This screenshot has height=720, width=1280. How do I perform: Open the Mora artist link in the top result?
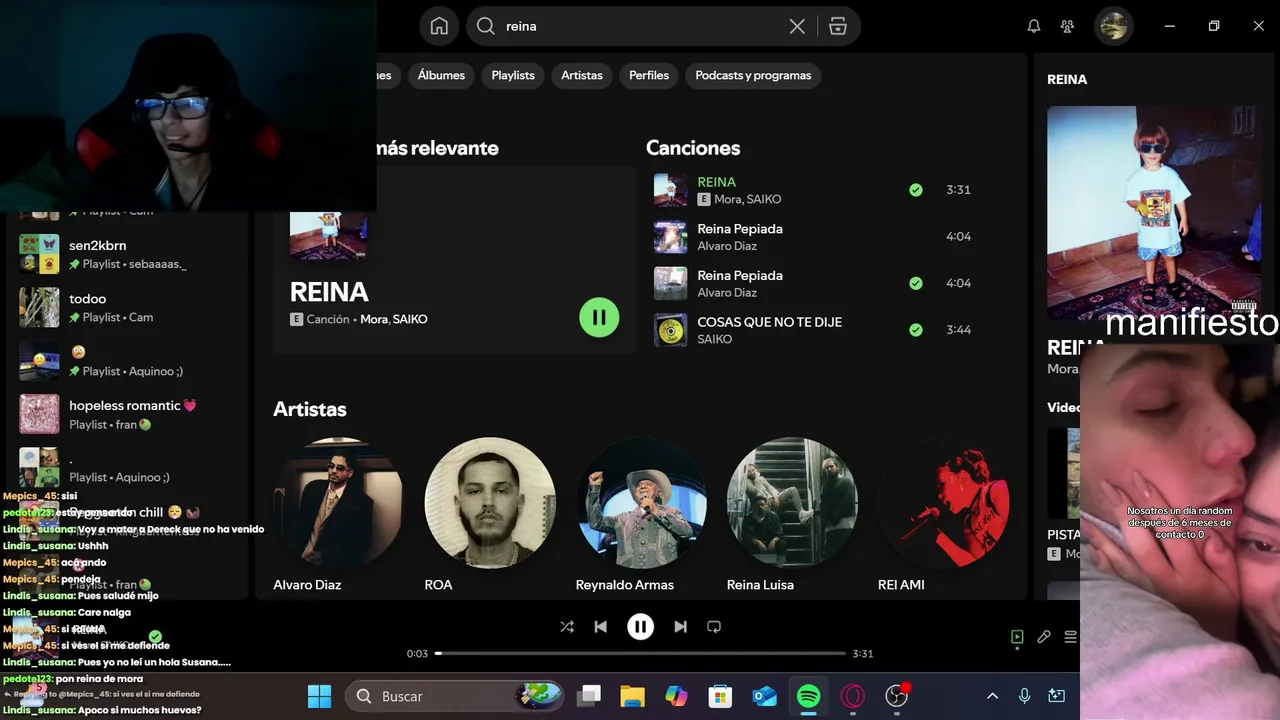373,320
